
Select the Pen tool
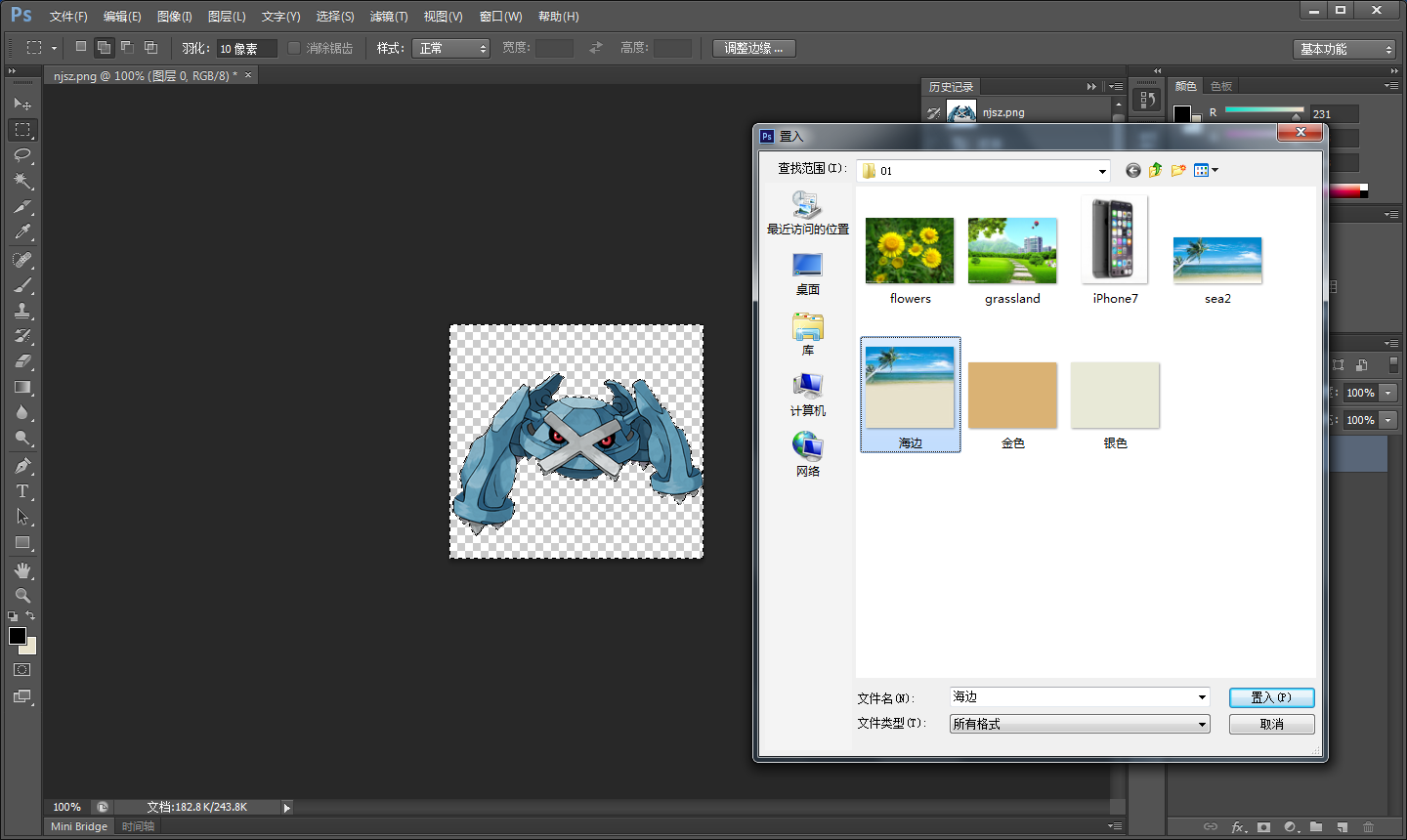pos(22,466)
